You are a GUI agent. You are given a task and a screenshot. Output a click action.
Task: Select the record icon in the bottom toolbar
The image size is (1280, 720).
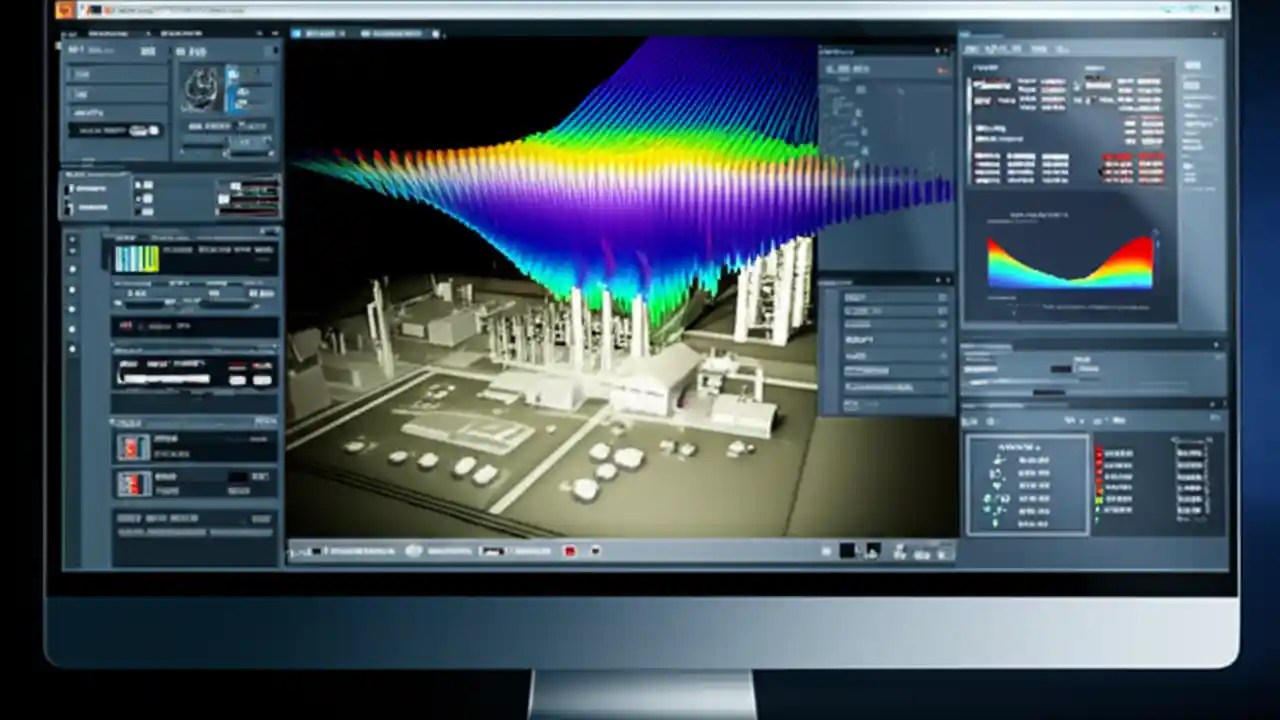(x=570, y=551)
